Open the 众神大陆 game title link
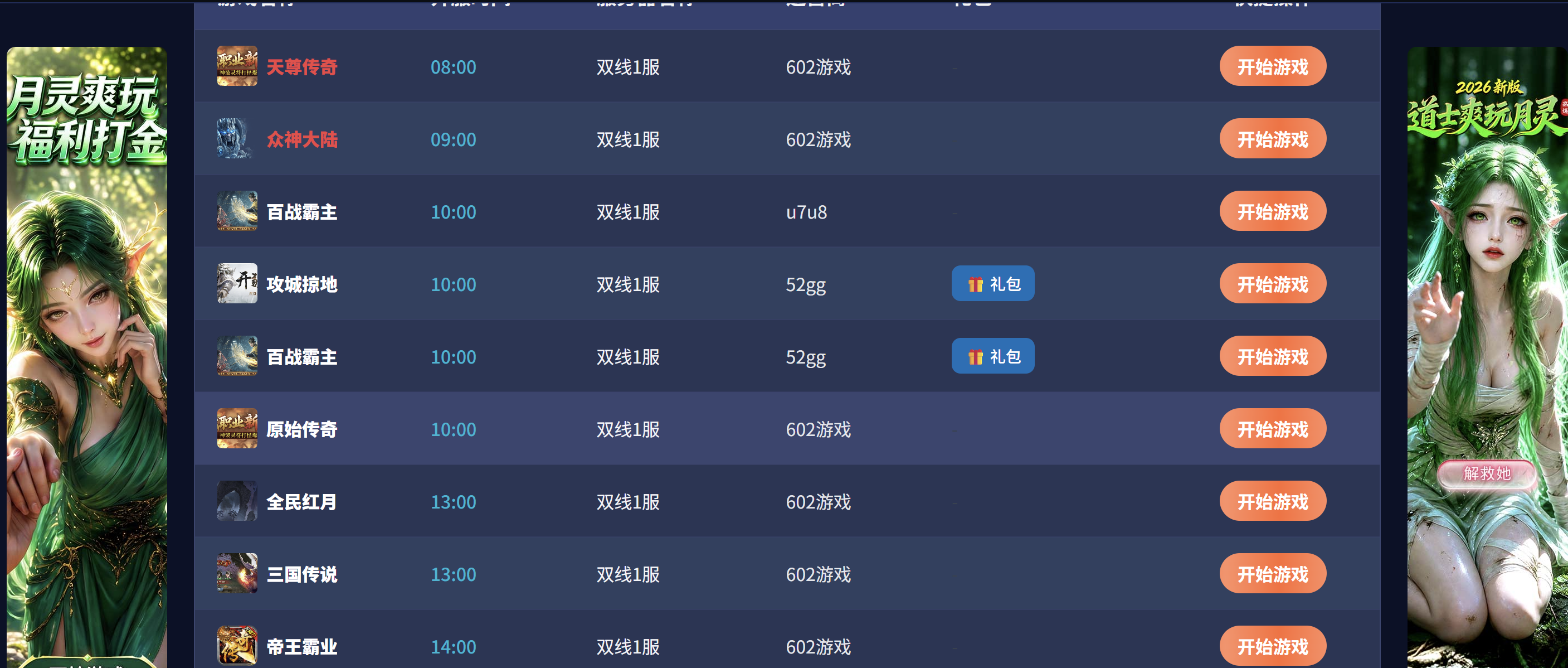This screenshot has width=1568, height=668. coord(302,139)
